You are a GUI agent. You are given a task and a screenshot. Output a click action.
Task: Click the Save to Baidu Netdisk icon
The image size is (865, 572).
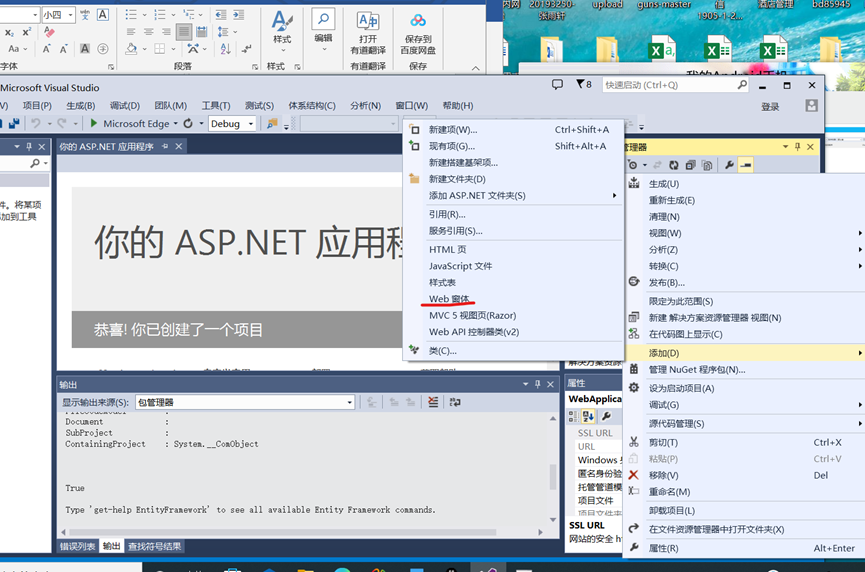tap(418, 33)
